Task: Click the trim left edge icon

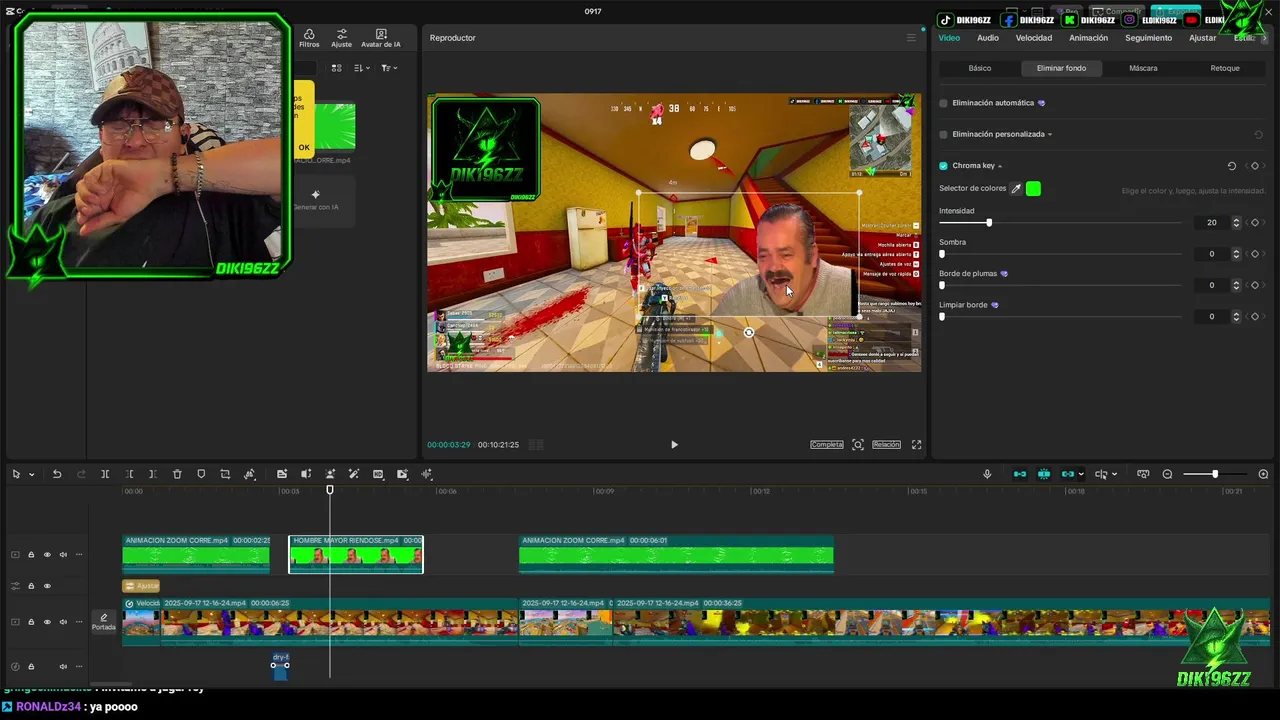Action: click(129, 474)
